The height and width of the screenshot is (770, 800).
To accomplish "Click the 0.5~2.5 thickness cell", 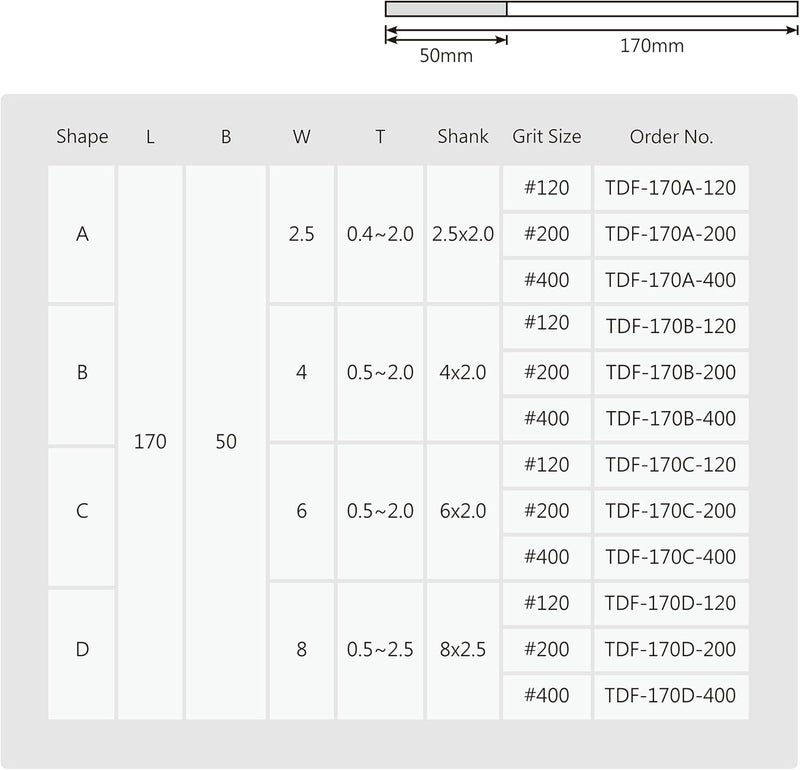I will tap(380, 650).
